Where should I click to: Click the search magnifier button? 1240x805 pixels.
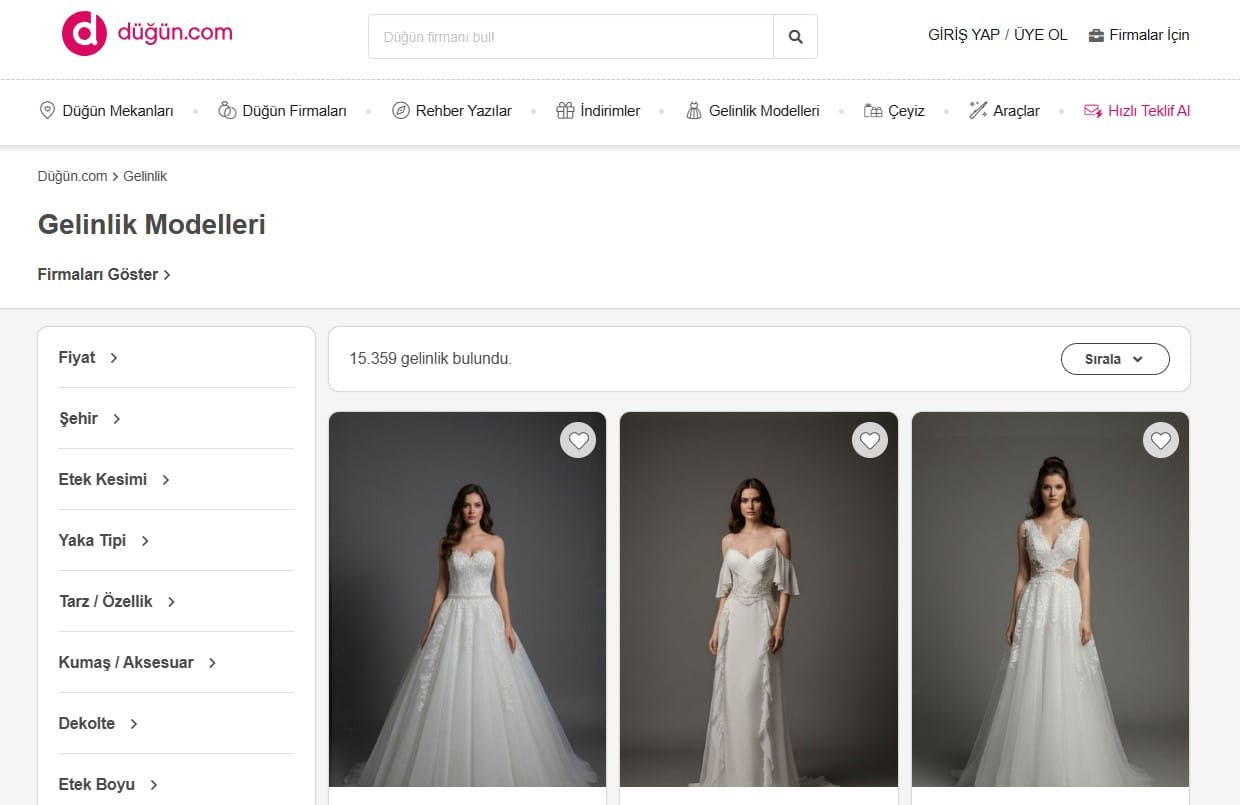click(795, 37)
